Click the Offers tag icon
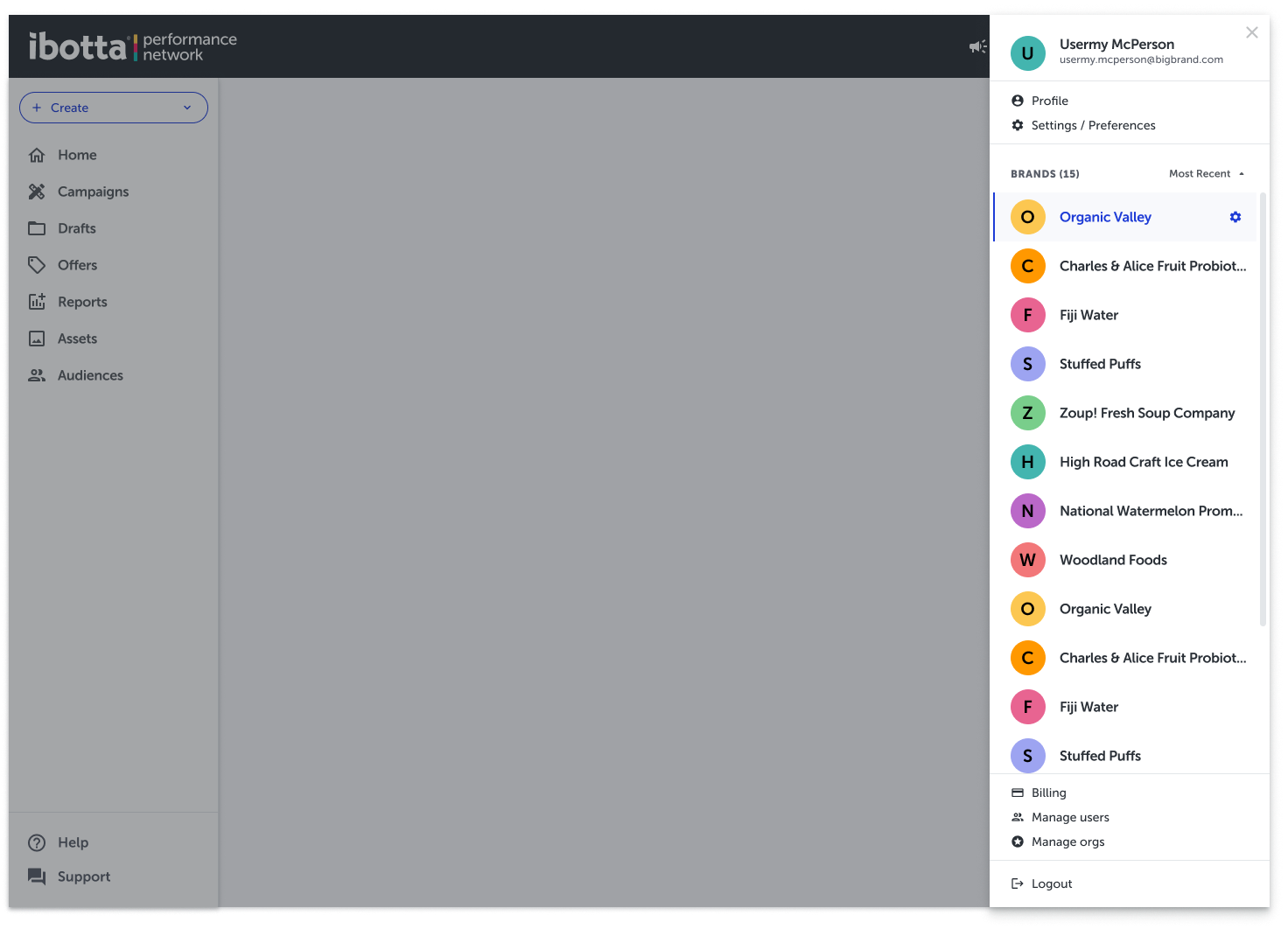Image resolution: width=1288 pixels, height=929 pixels. (37, 265)
